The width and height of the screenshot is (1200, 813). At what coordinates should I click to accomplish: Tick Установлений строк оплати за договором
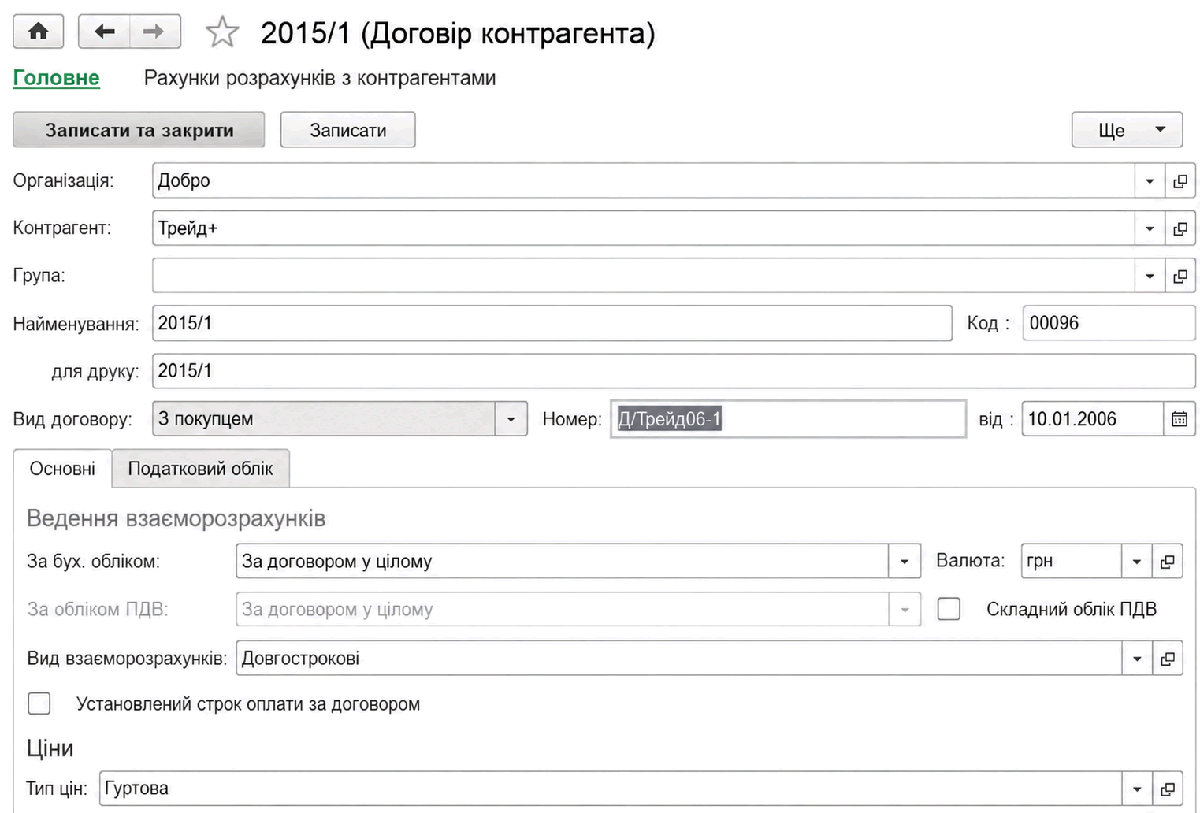(x=39, y=704)
